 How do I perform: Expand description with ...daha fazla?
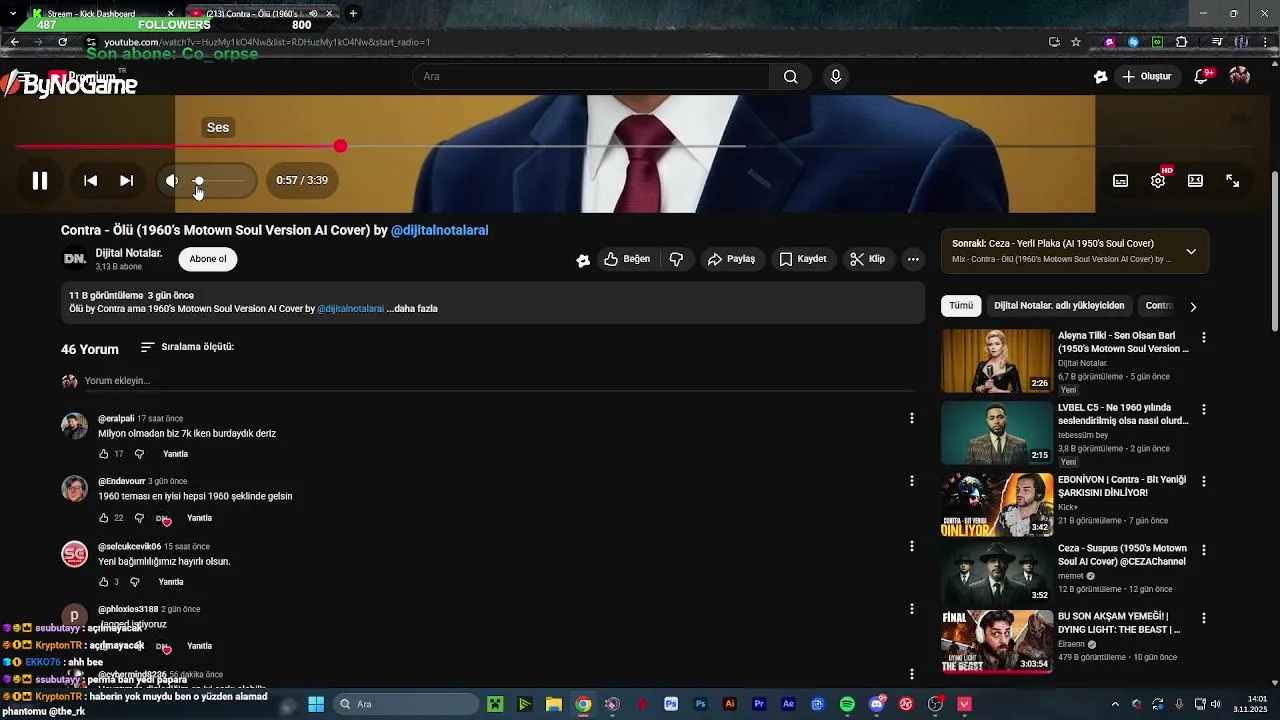coord(412,309)
